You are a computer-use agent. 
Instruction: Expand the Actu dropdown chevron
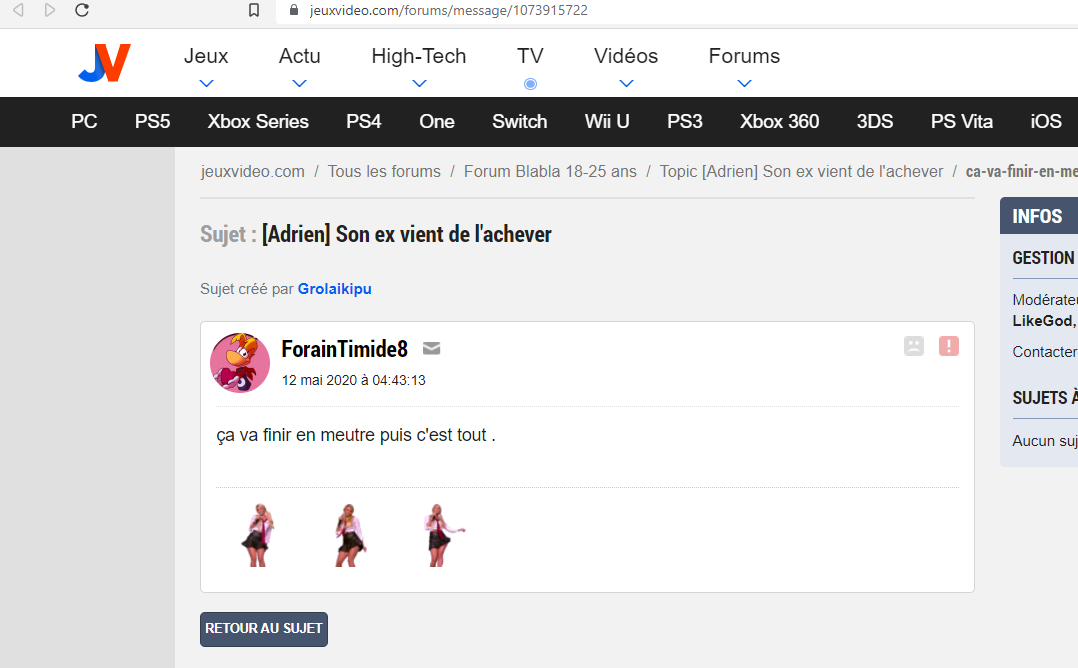(x=299, y=84)
